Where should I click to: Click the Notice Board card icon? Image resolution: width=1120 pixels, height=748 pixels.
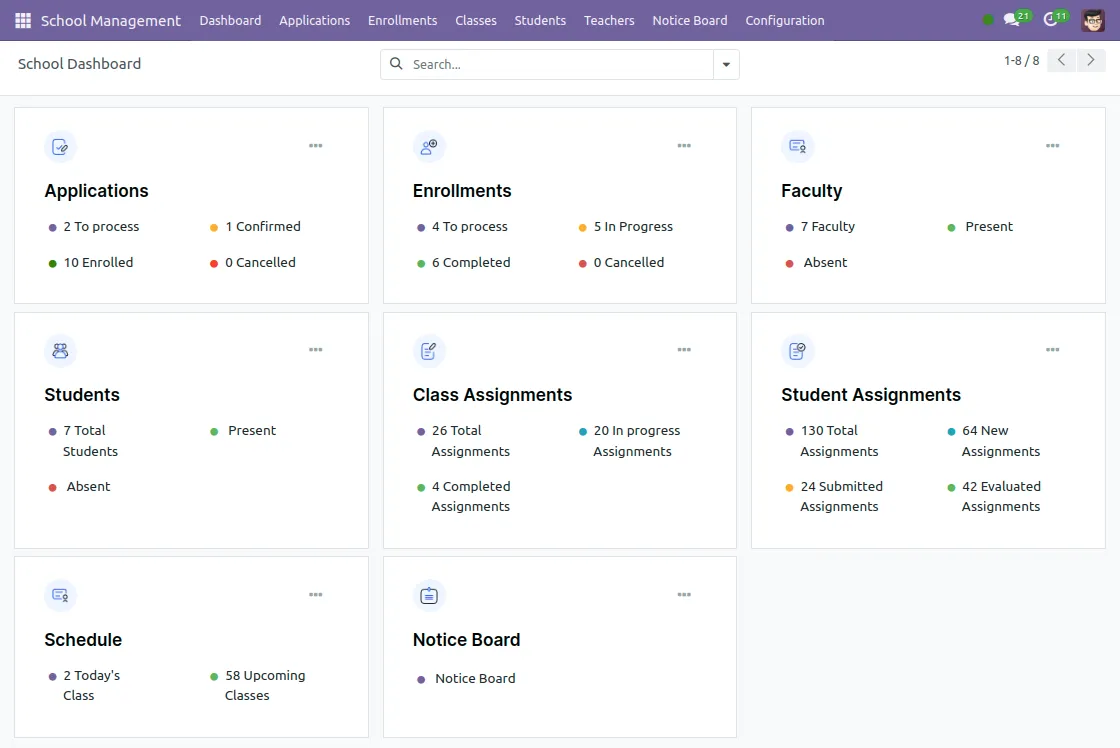[x=429, y=596]
